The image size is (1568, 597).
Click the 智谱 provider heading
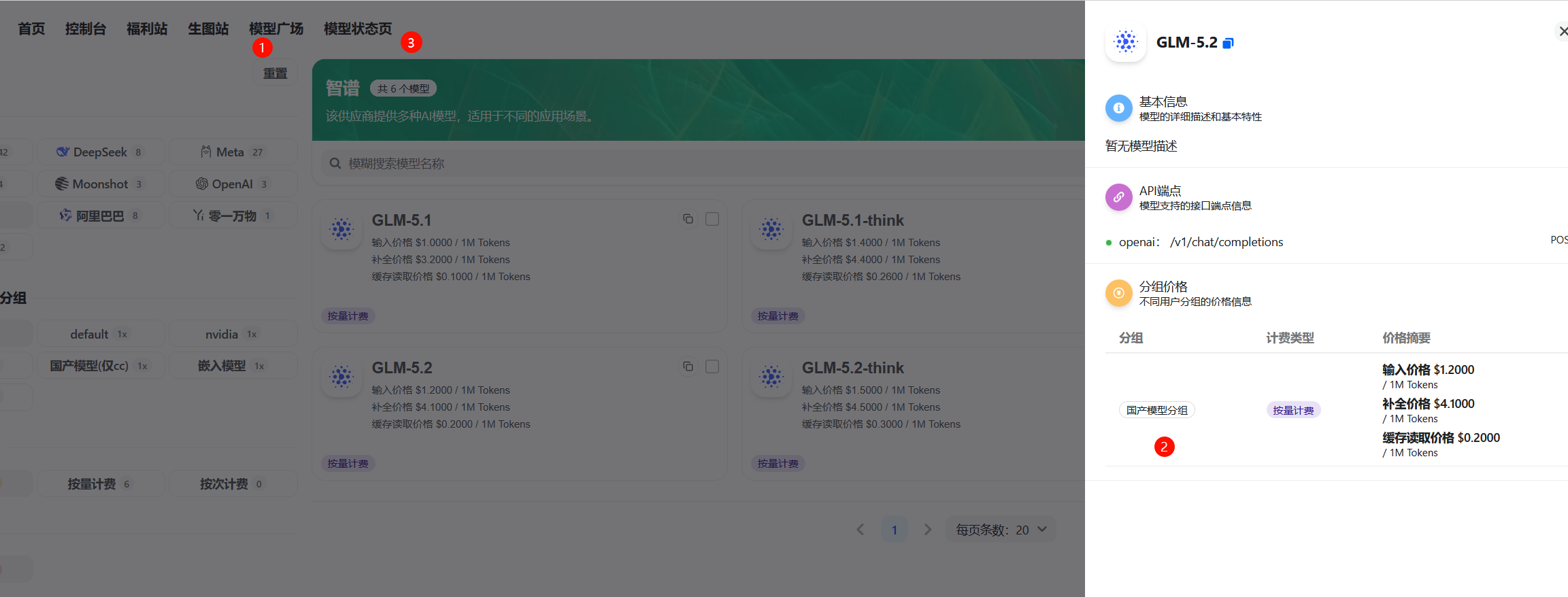pyautogui.click(x=342, y=88)
